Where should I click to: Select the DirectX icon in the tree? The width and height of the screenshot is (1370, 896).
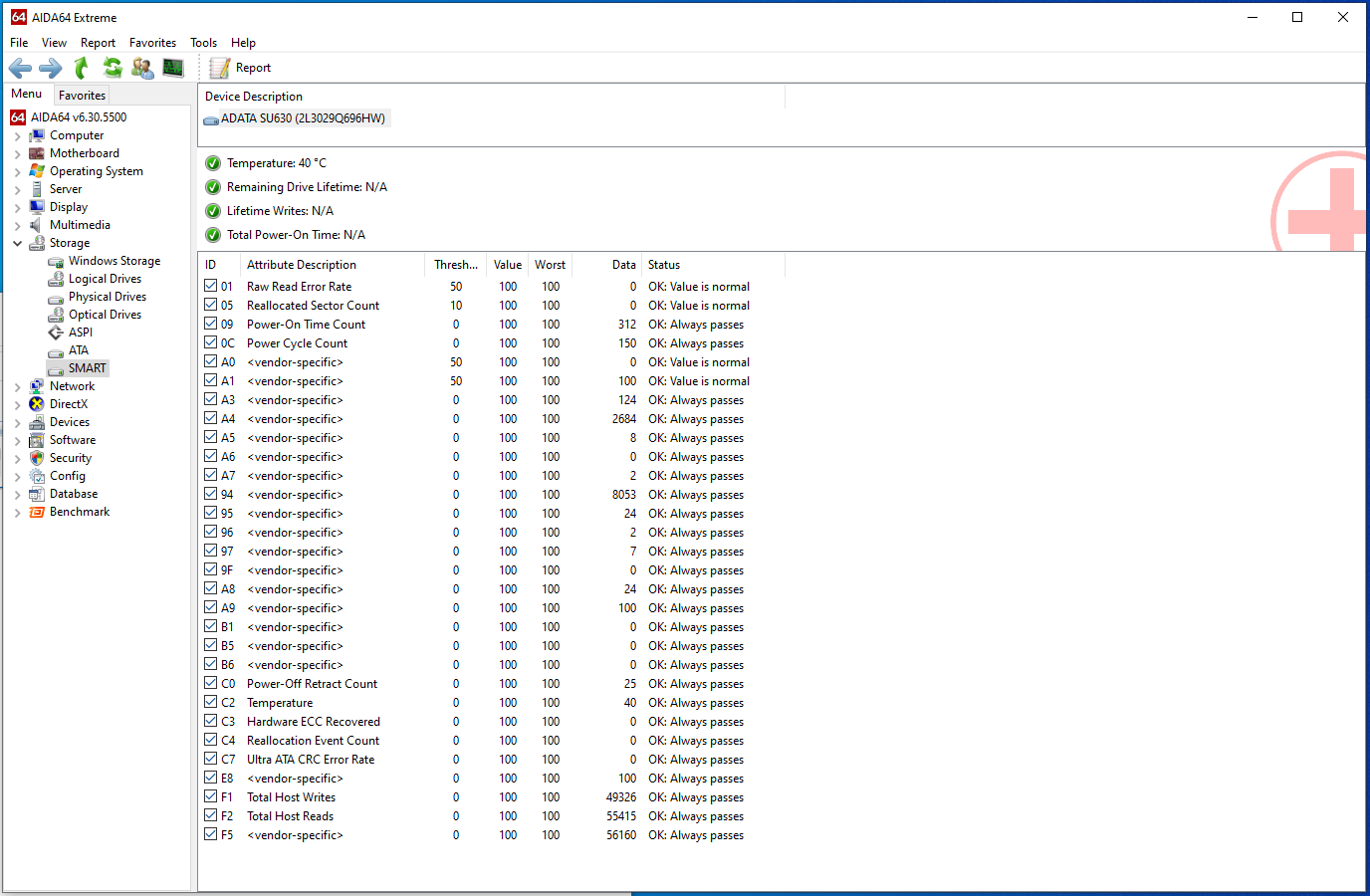coord(37,404)
